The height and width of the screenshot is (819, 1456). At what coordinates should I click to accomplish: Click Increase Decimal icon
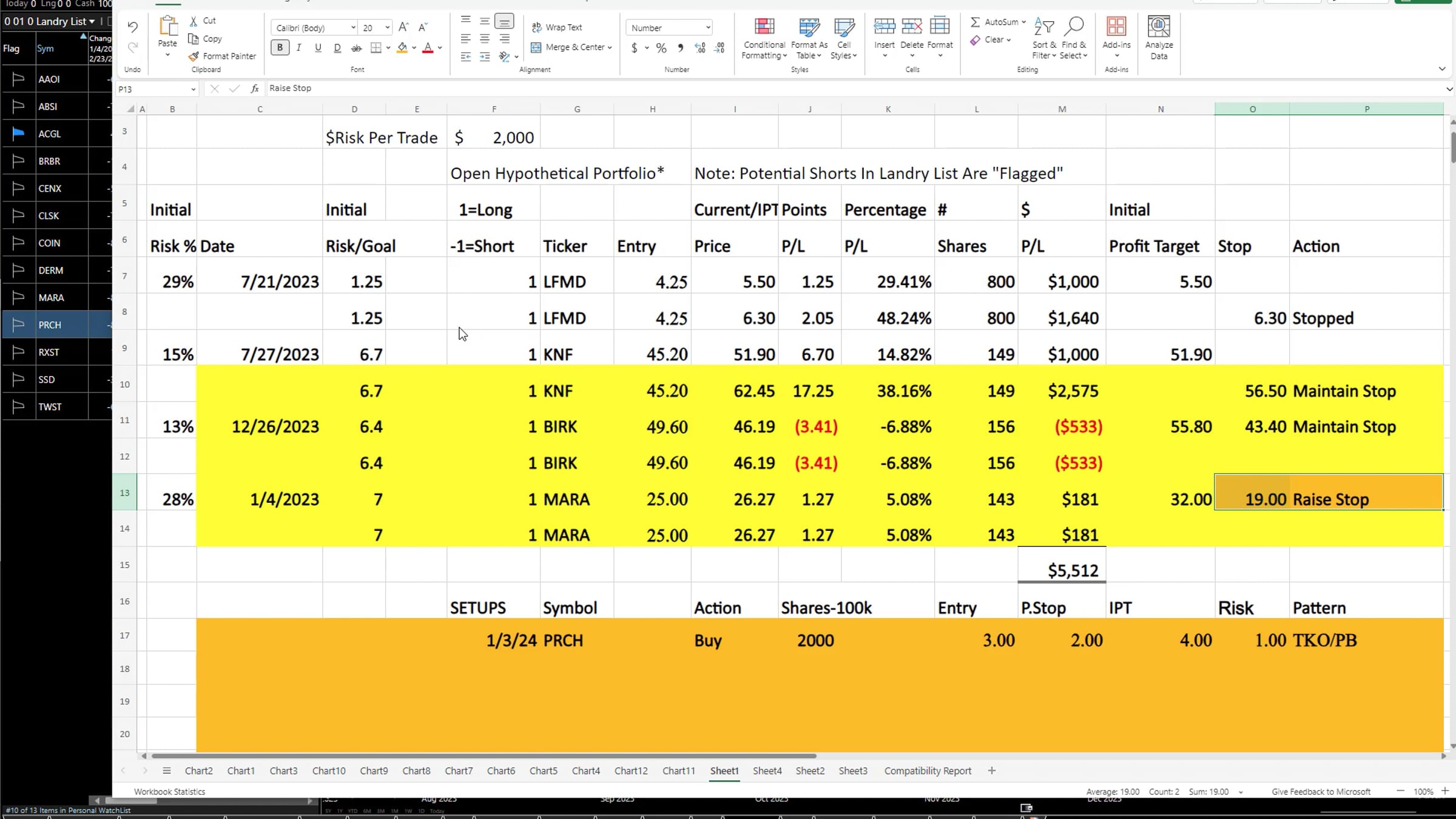(700, 48)
